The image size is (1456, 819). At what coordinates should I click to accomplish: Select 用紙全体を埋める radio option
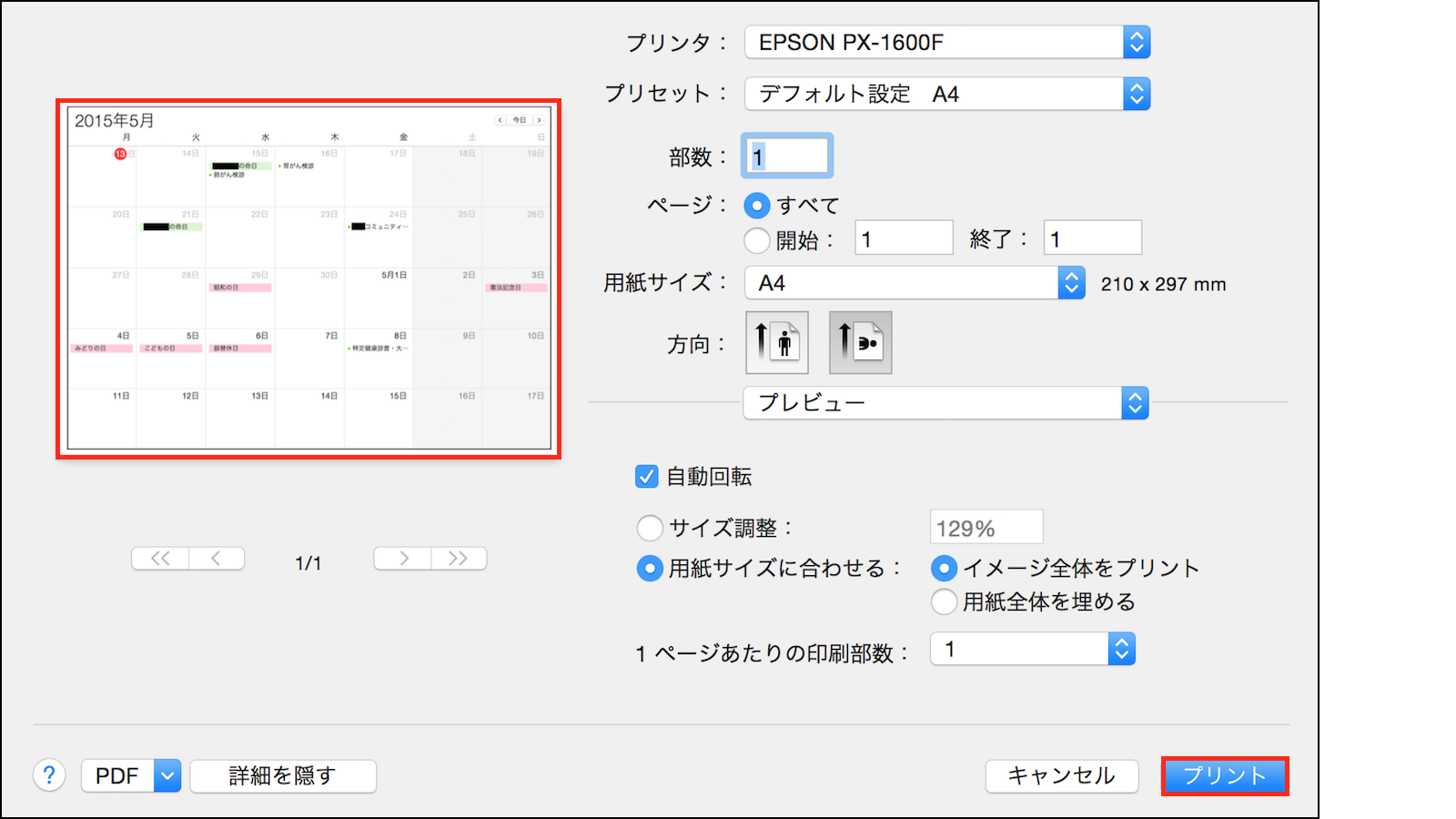[x=944, y=602]
